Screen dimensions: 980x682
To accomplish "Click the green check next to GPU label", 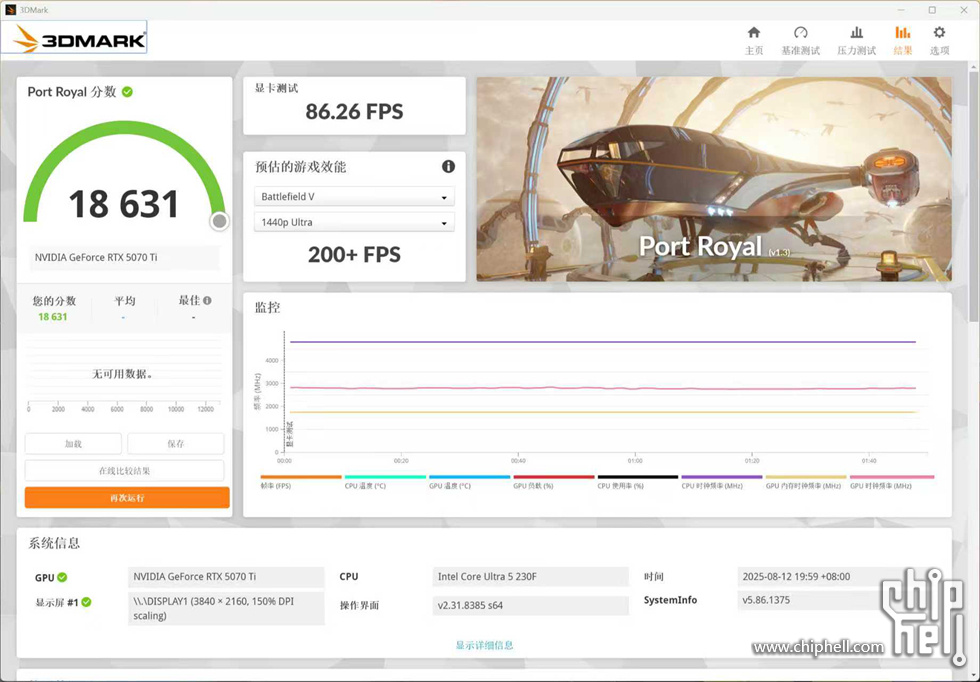I will pos(62,577).
